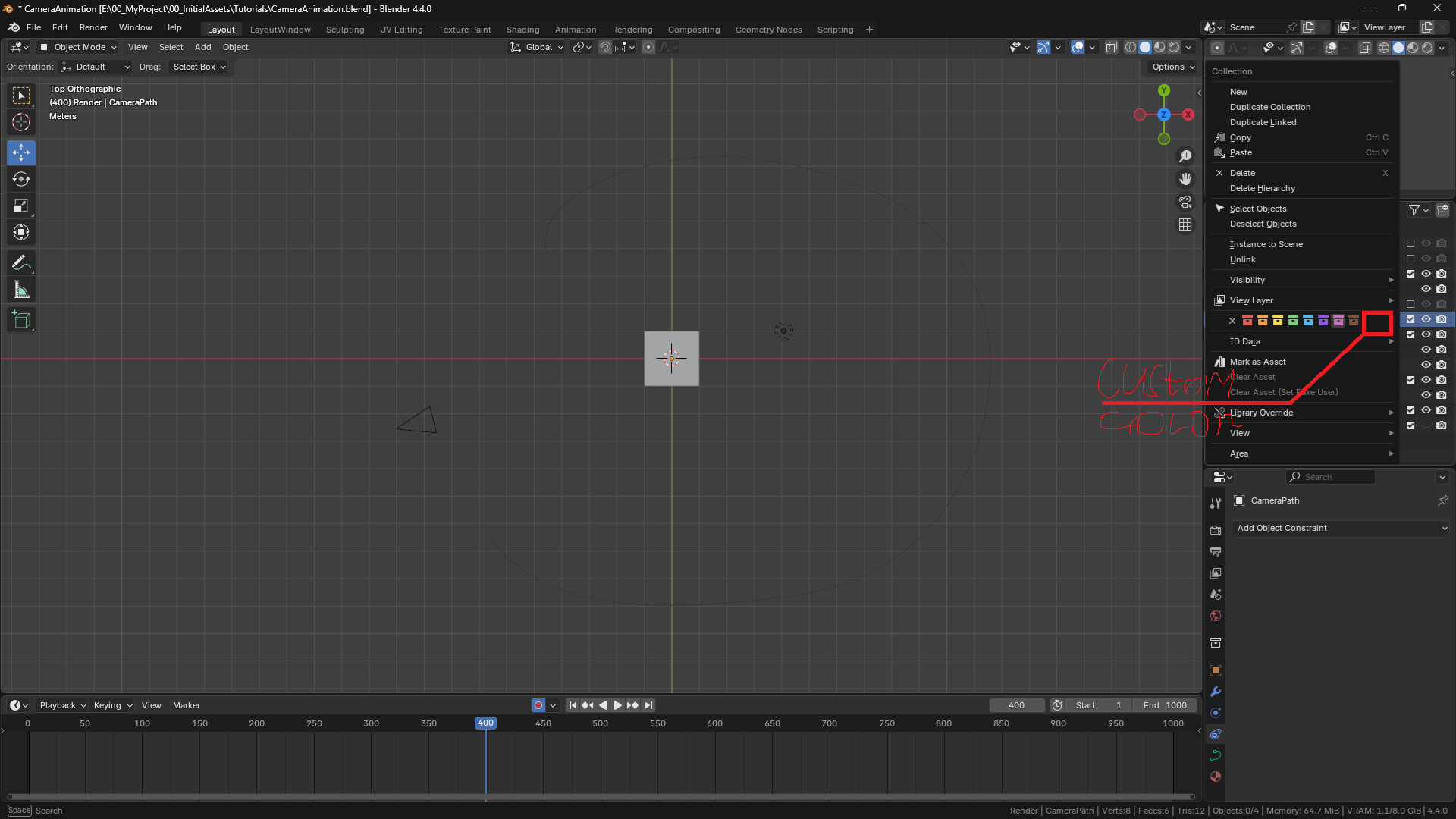Pick the red collection color tag

tap(1247, 321)
